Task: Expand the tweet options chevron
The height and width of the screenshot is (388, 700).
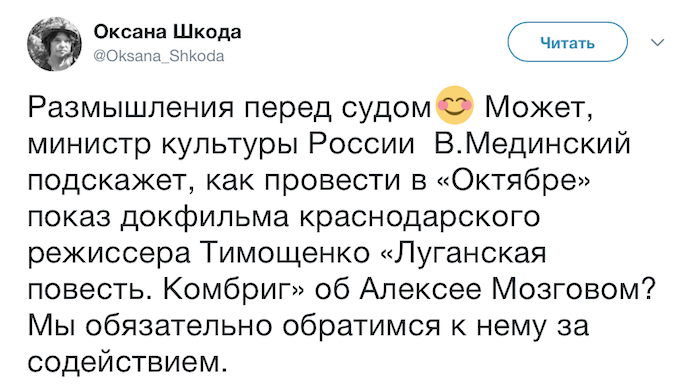Action: (658, 42)
